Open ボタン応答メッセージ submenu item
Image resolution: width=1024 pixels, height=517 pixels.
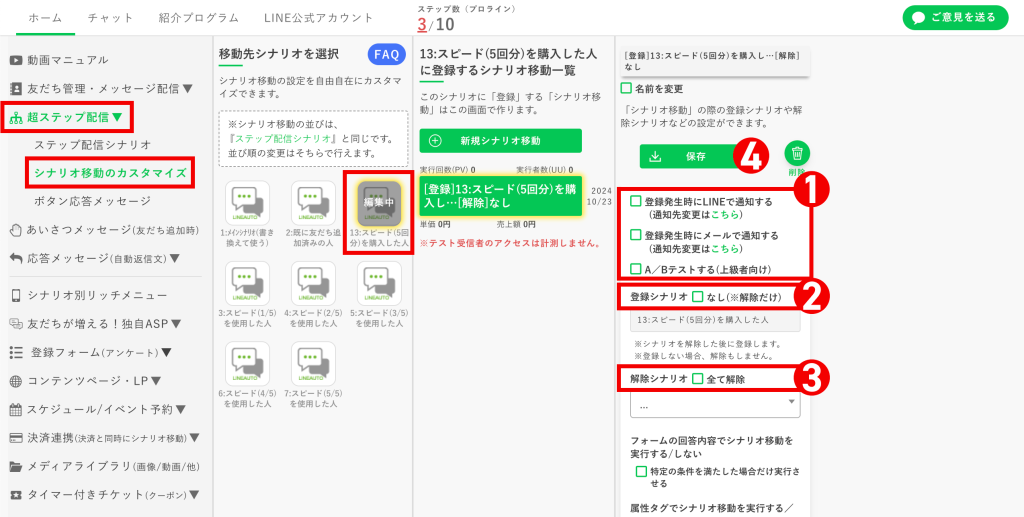(x=93, y=201)
